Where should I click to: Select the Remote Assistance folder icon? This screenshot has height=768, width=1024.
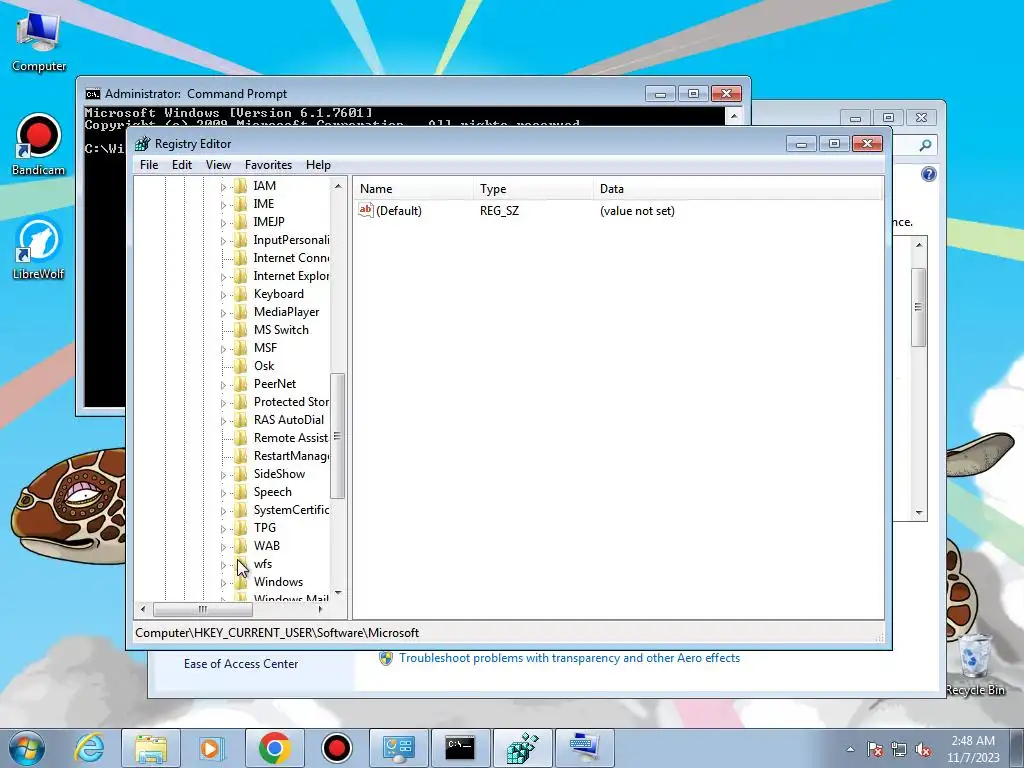click(x=240, y=438)
